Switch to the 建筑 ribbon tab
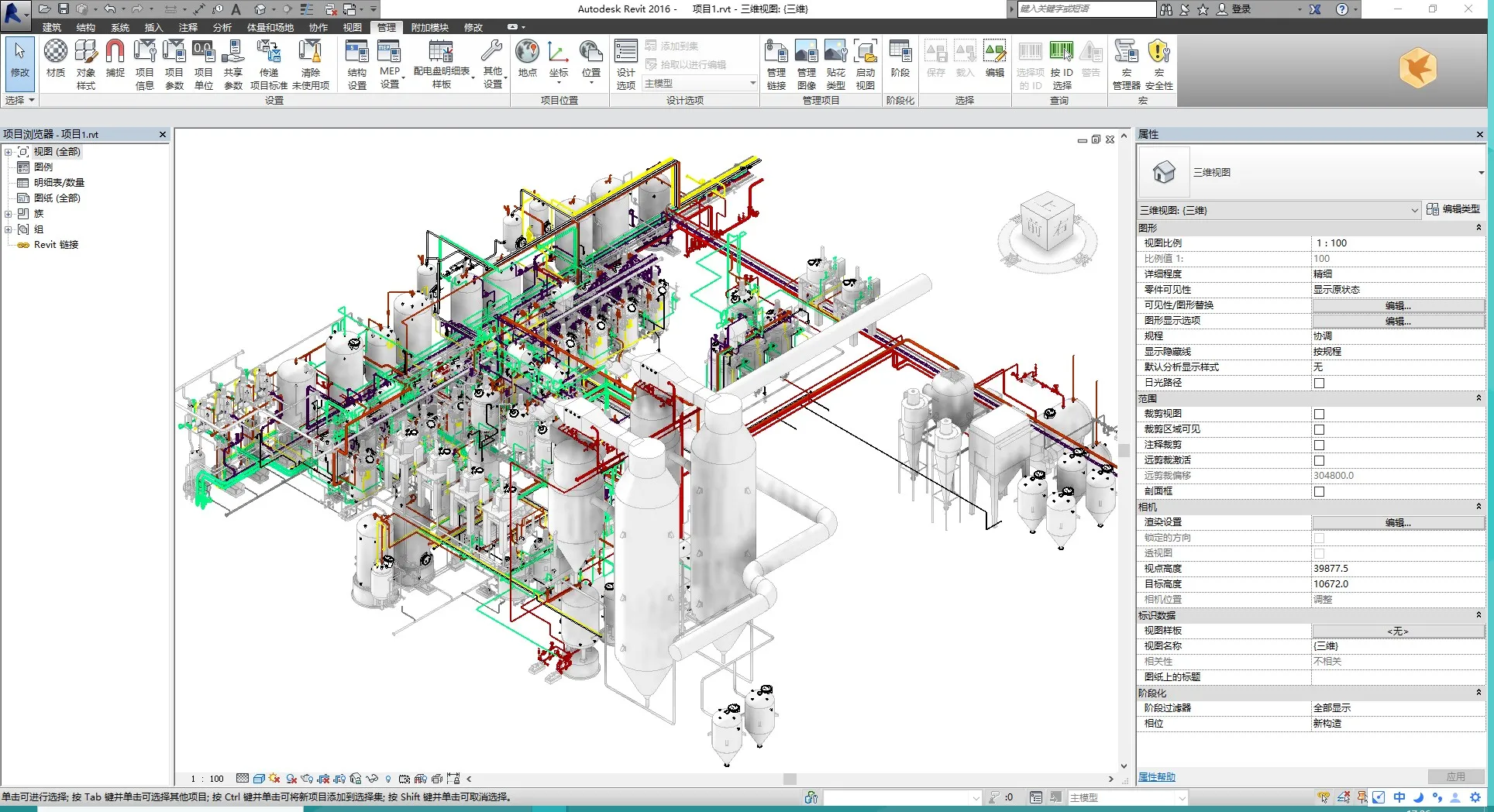1494x812 pixels. pyautogui.click(x=52, y=27)
